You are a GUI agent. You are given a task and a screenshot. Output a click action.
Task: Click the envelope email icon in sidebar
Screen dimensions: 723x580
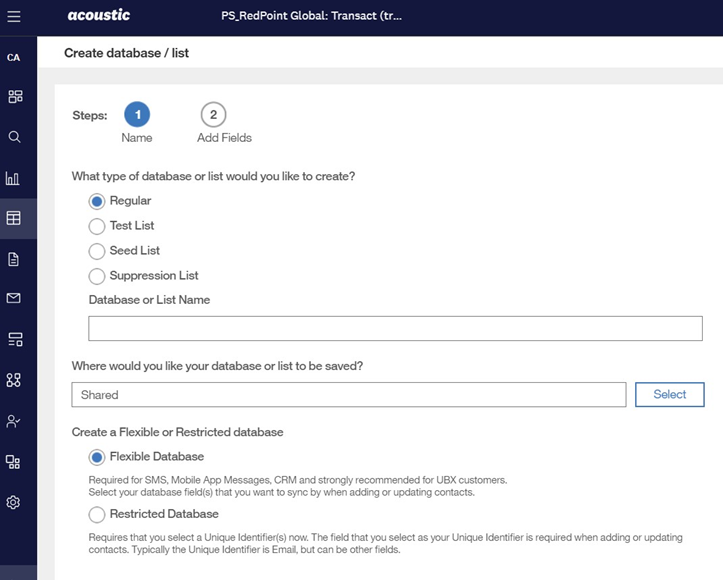pos(14,298)
